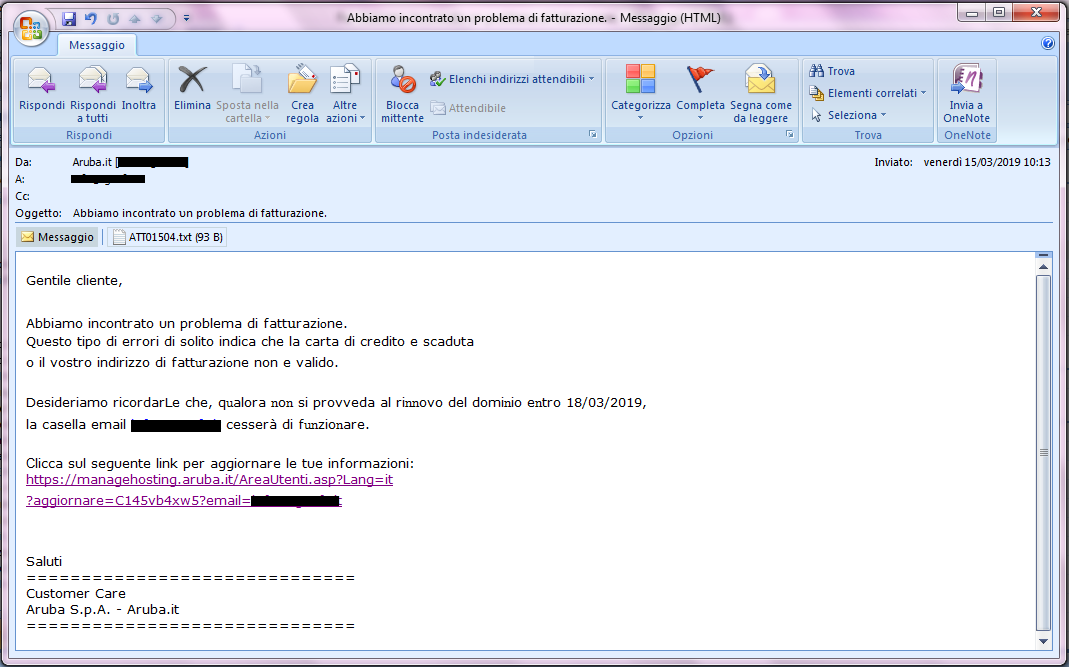The image size is (1069, 667).
Task: Click the sender name Aruba.it
Action: point(92,162)
